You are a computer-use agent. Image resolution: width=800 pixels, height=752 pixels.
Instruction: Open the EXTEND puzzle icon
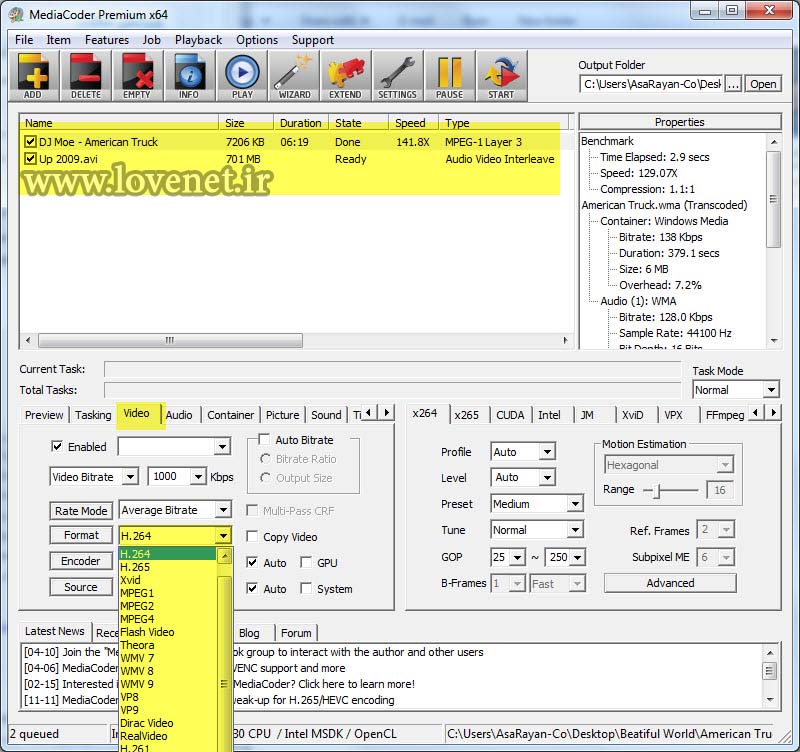coord(345,76)
